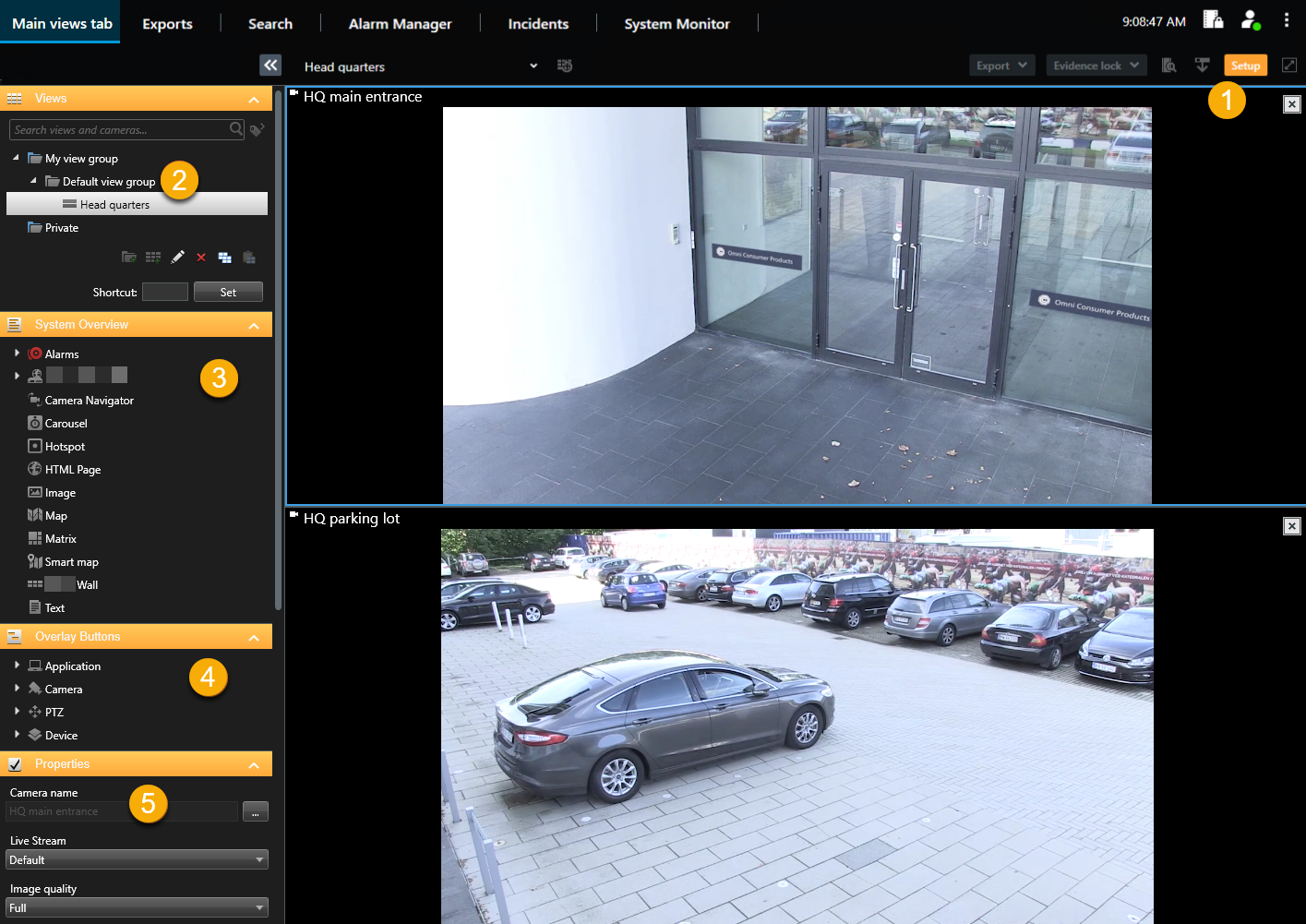Toggle full screen mode icon

point(1289,66)
